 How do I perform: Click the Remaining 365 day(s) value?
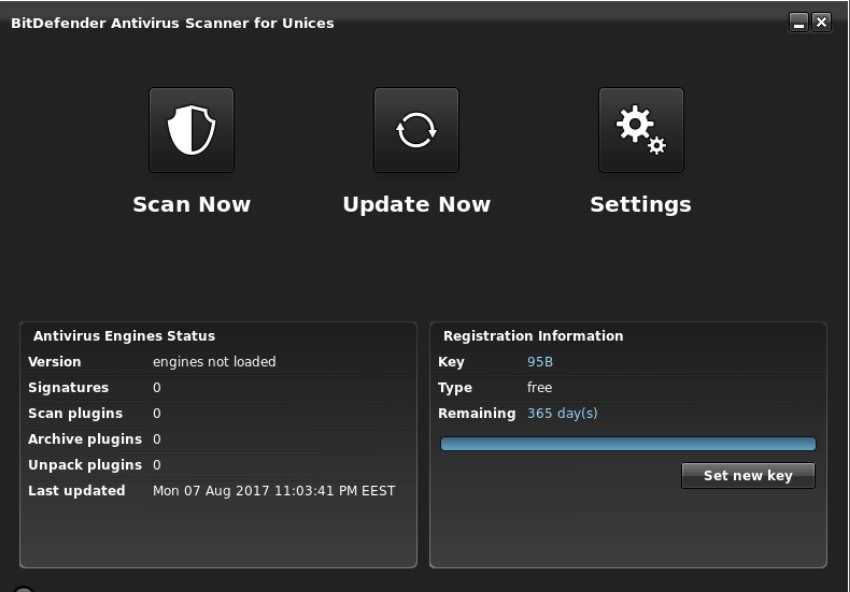[562, 413]
